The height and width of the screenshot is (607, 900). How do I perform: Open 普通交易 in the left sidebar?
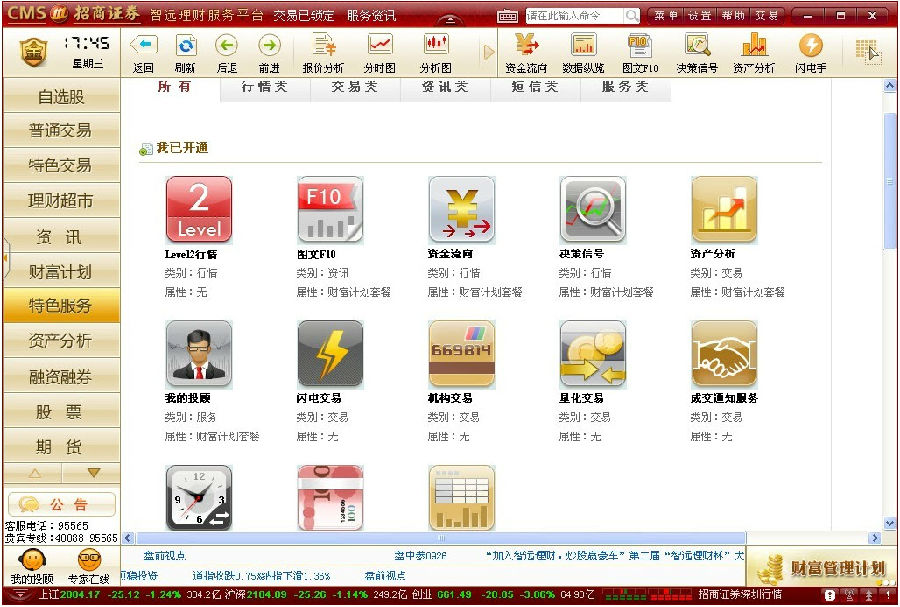click(x=61, y=131)
